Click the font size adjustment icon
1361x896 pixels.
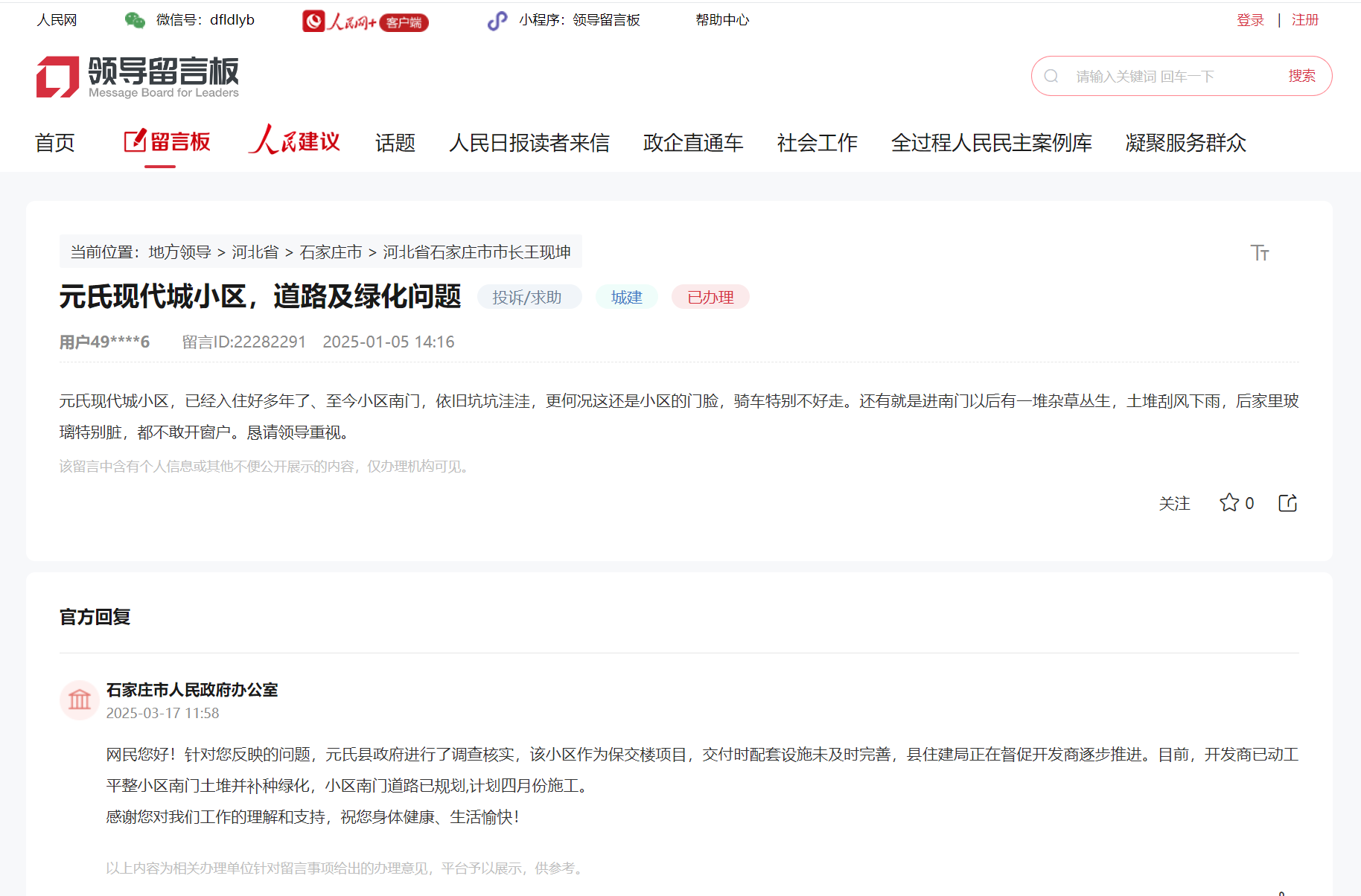click(x=1259, y=253)
